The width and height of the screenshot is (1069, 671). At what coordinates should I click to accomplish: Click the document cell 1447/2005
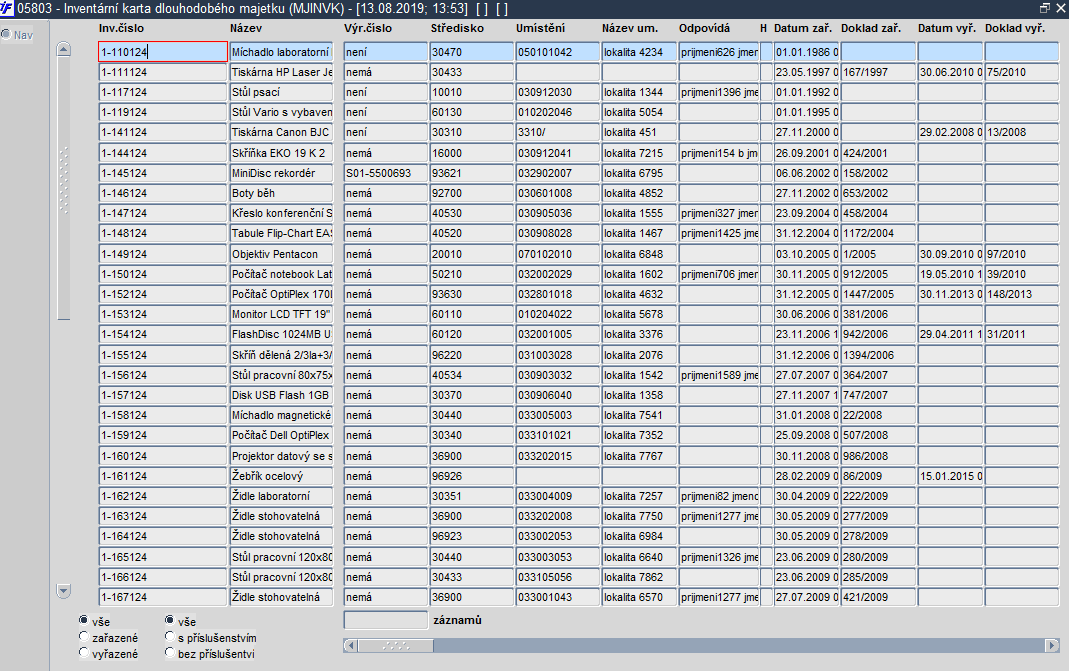878,294
